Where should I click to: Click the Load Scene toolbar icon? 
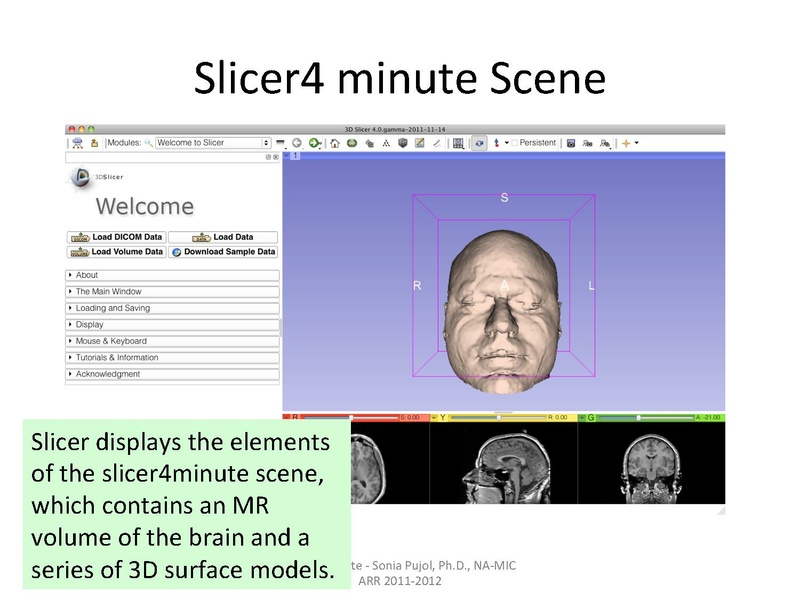(x=78, y=143)
